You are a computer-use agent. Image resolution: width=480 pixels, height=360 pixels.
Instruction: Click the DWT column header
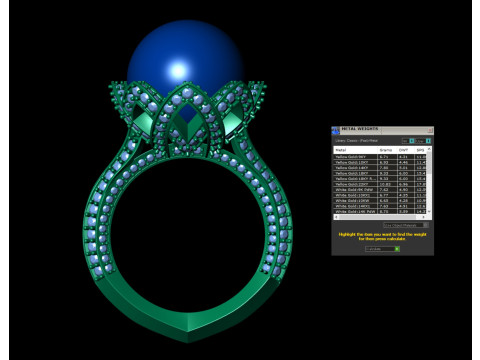(405, 150)
